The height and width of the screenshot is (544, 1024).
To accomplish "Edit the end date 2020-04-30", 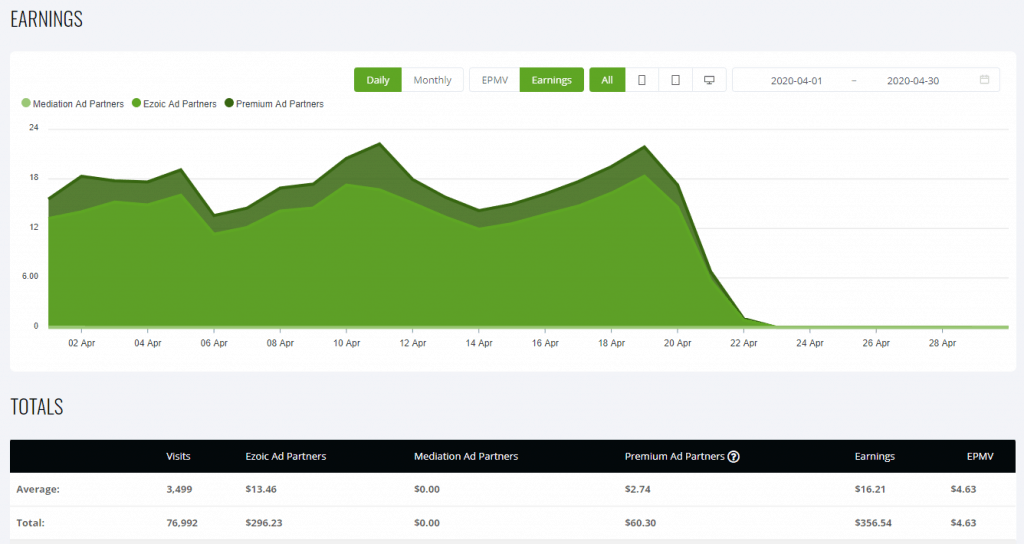I will click(x=912, y=80).
